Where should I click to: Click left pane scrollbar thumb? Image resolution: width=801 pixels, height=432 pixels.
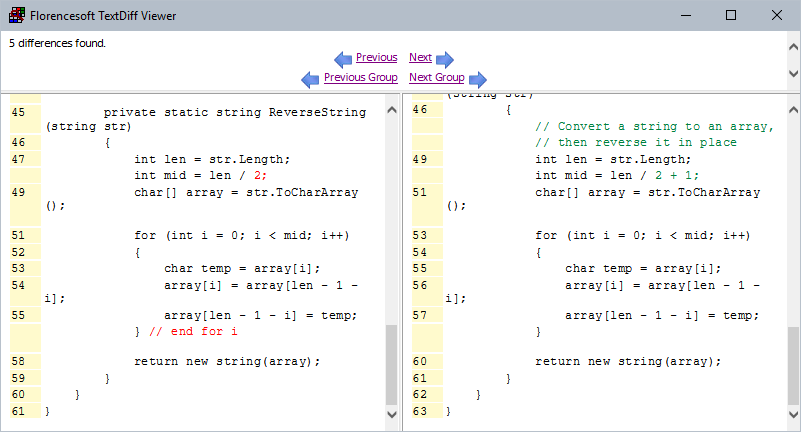(392, 365)
